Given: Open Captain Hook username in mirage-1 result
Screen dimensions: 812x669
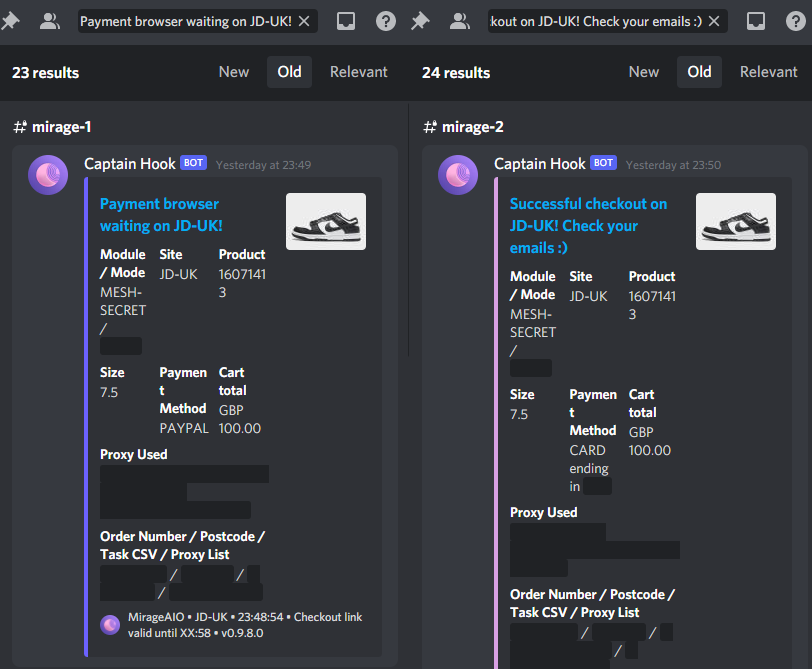Looking at the screenshot, I should pos(130,164).
